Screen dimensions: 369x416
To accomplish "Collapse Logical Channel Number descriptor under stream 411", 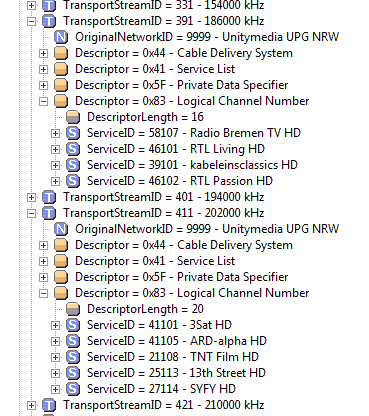I will pos(43,293).
